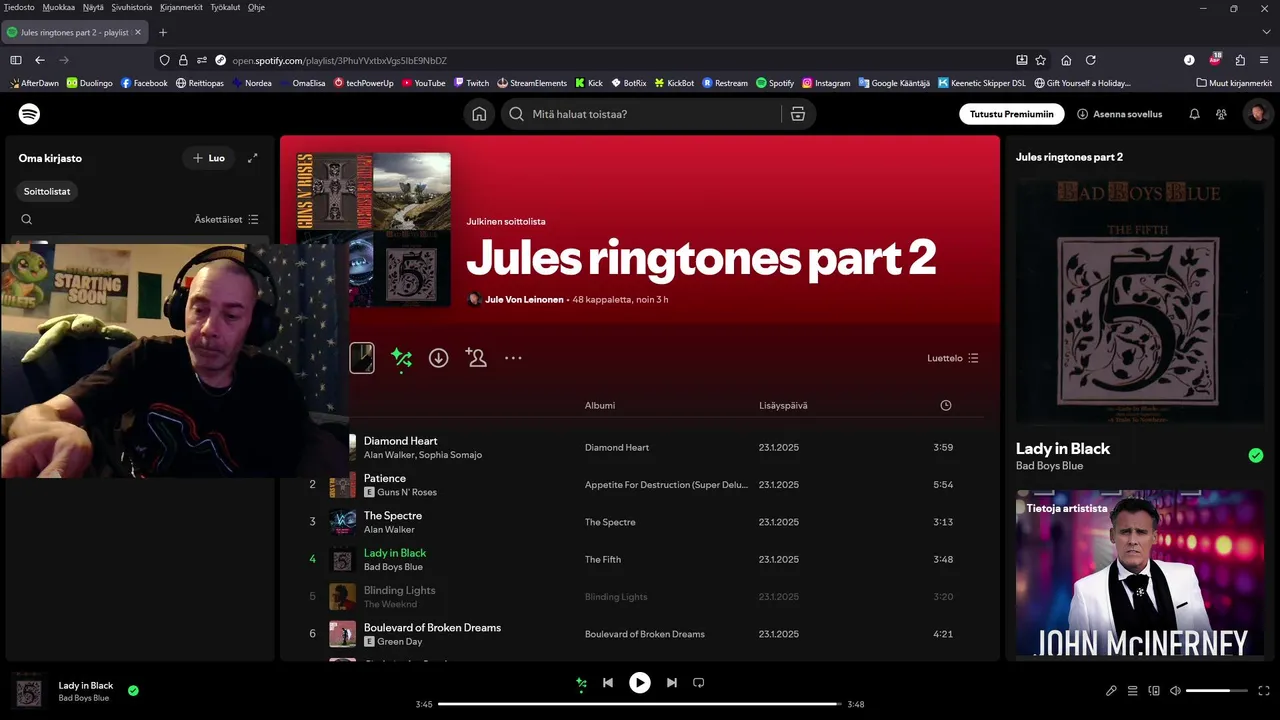Search within the library using magnifier icon

(x=27, y=219)
